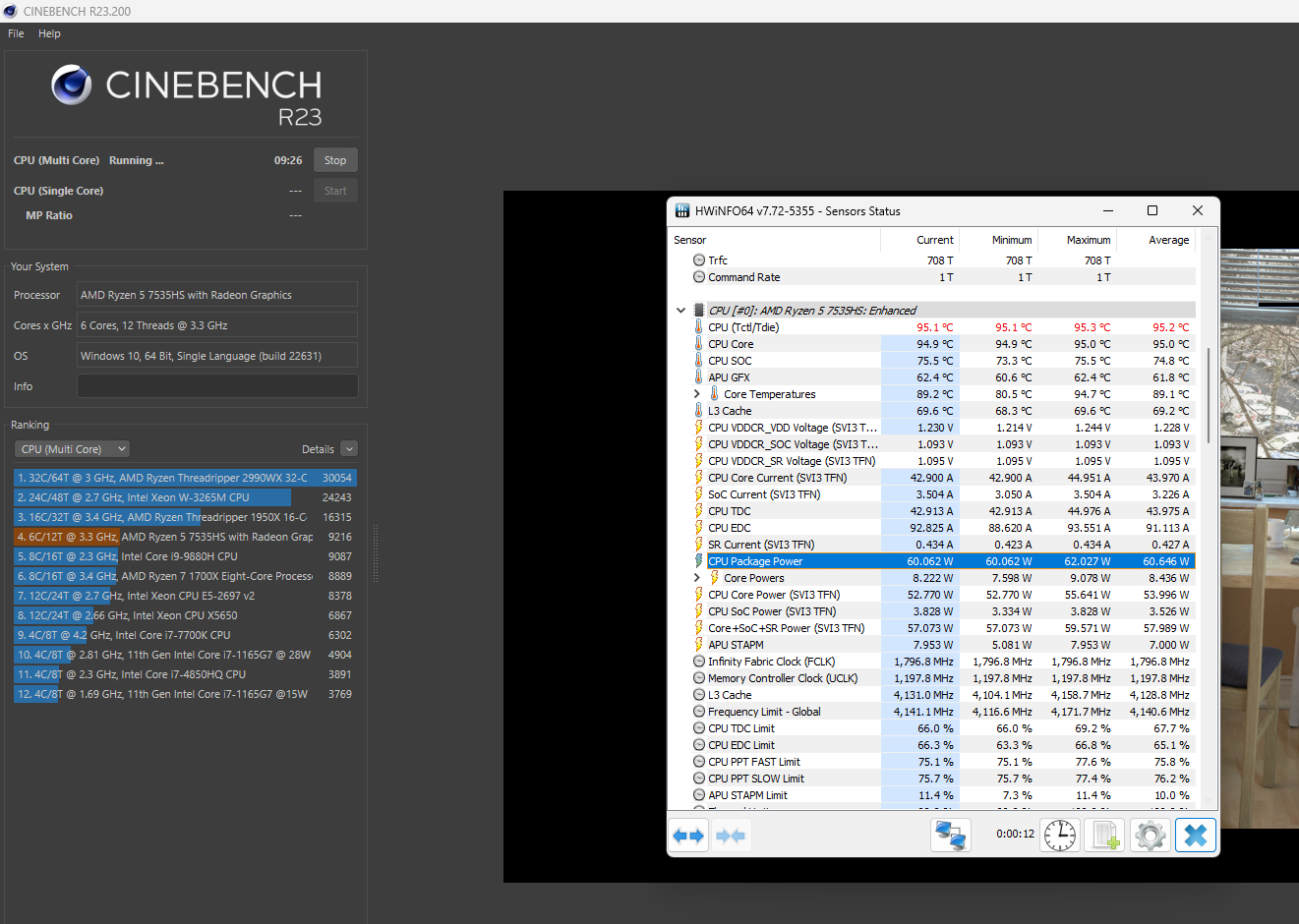
Task: Click thermometer icon beside APU GFX
Action: point(699,377)
